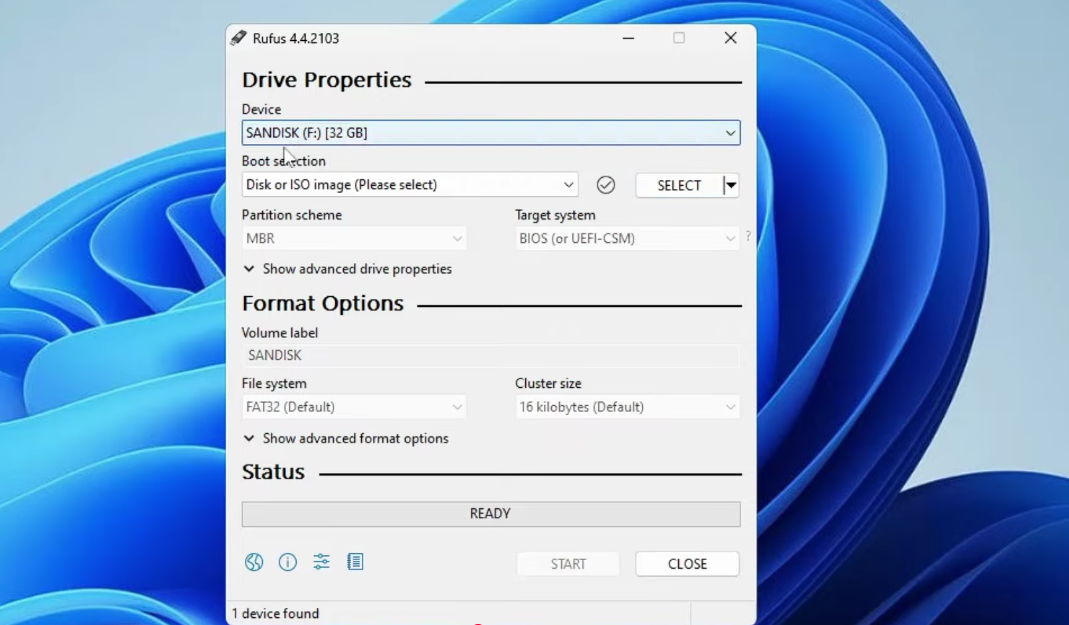
Task: Click the Target system question mark help
Action: pyautogui.click(x=748, y=237)
